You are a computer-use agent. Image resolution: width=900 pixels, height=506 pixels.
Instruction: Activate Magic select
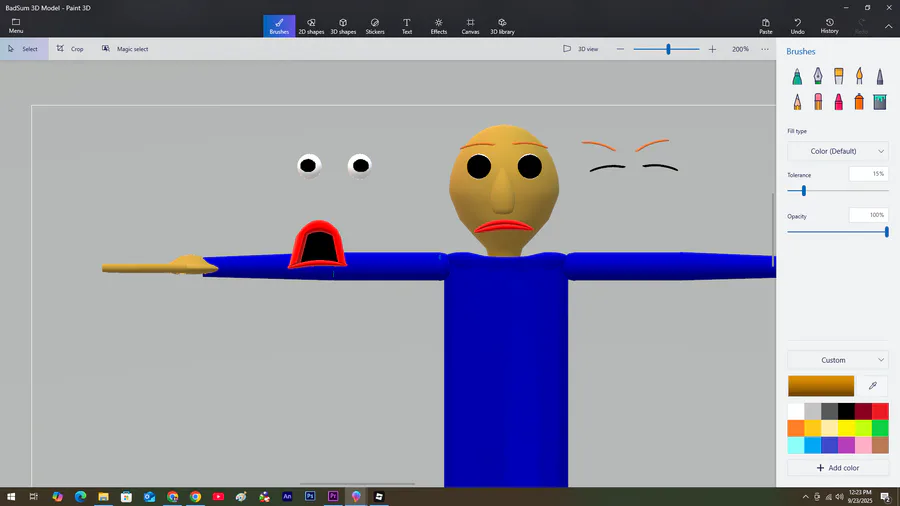pyautogui.click(x=125, y=49)
